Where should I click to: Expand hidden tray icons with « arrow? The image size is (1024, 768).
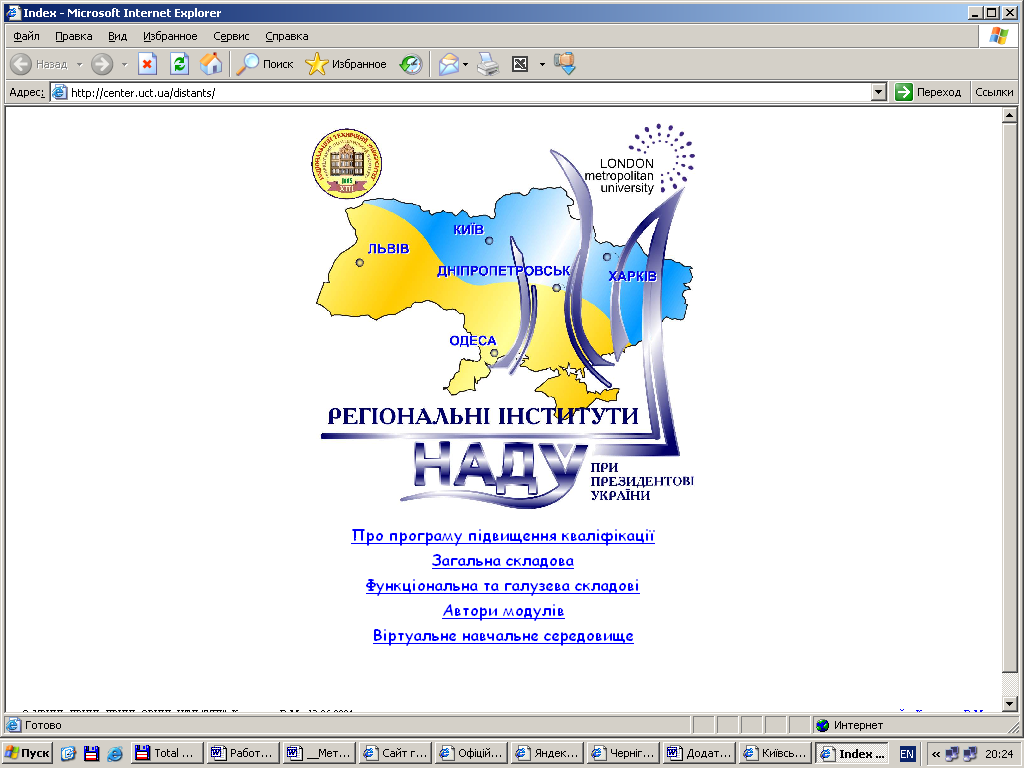click(936, 754)
